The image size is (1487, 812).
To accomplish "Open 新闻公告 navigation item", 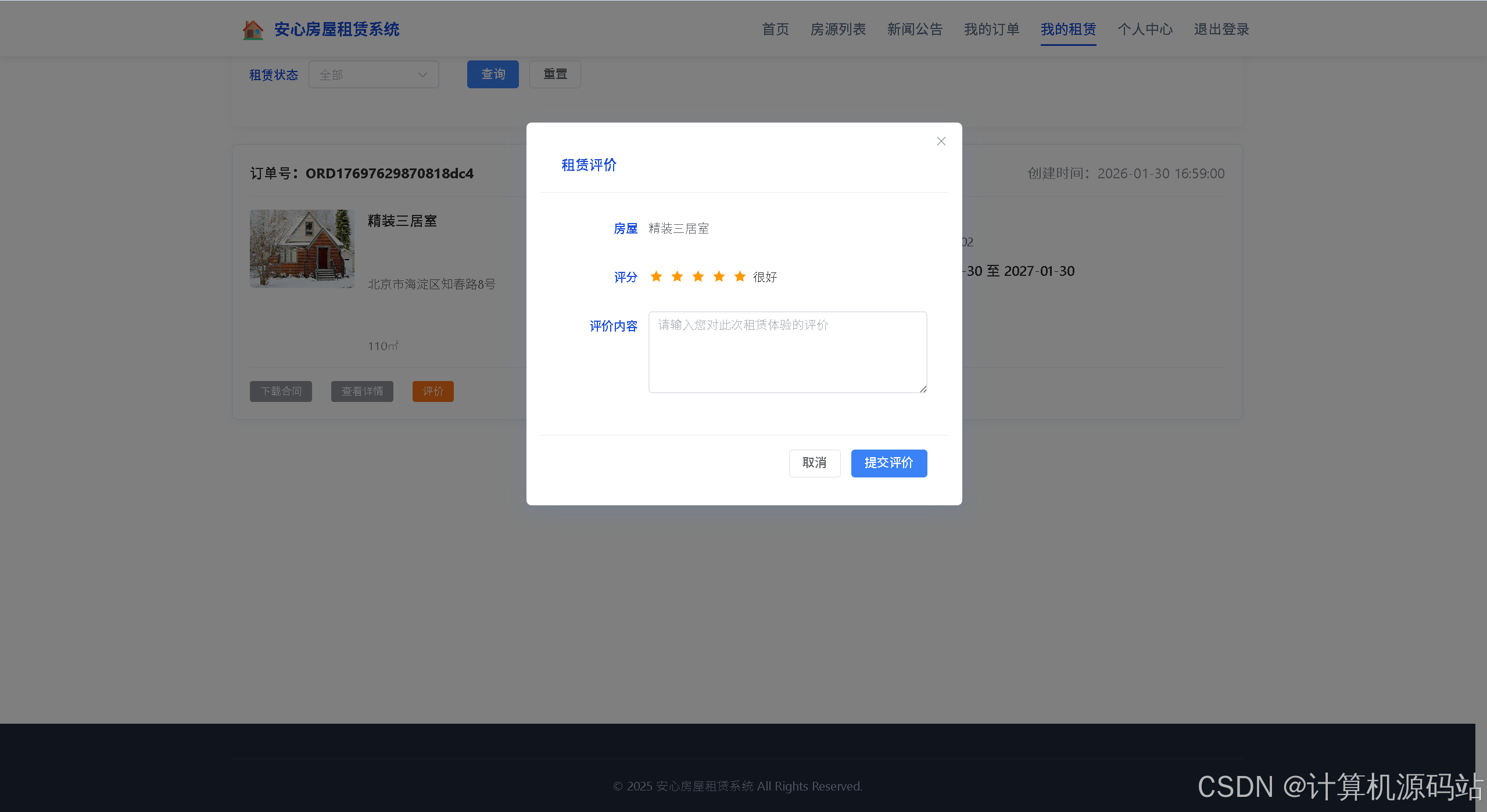I will point(914,30).
